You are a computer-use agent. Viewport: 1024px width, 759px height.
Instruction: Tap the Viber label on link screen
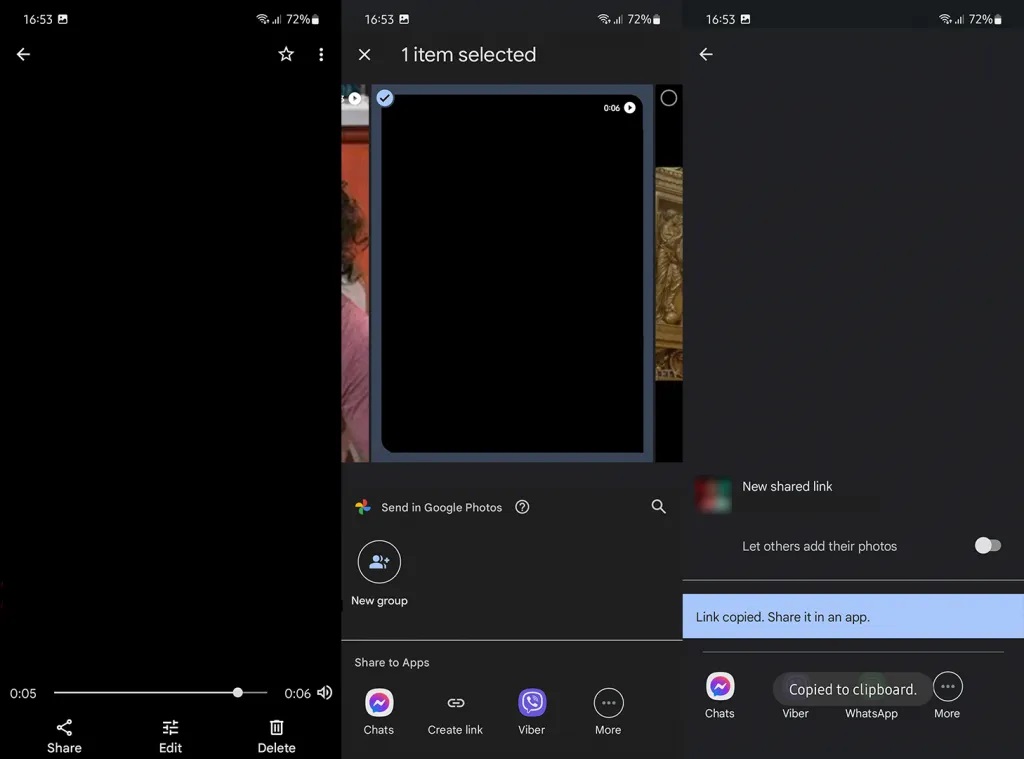[x=795, y=713]
